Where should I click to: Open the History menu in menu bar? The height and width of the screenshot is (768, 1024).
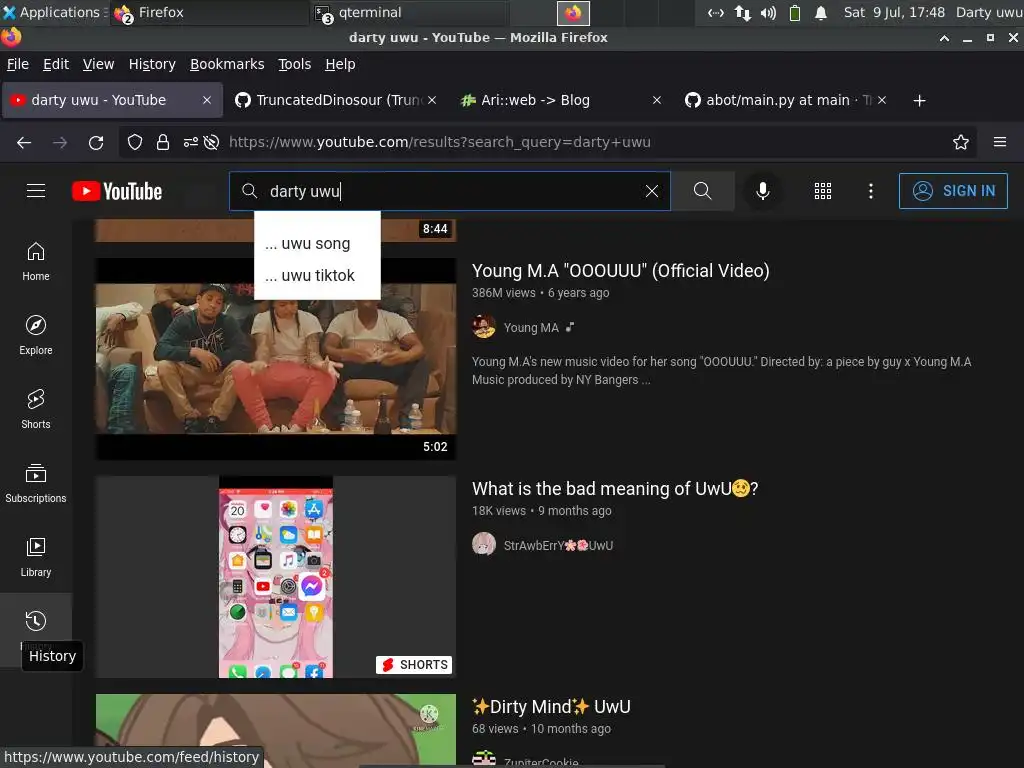(x=152, y=64)
